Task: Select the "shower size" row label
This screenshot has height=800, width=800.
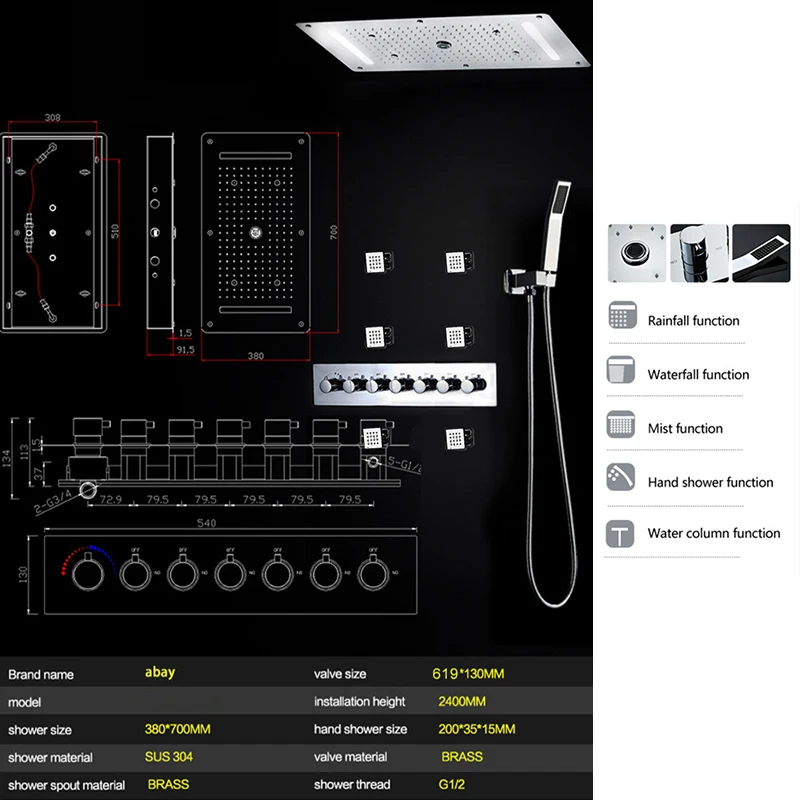Action: 40,730
